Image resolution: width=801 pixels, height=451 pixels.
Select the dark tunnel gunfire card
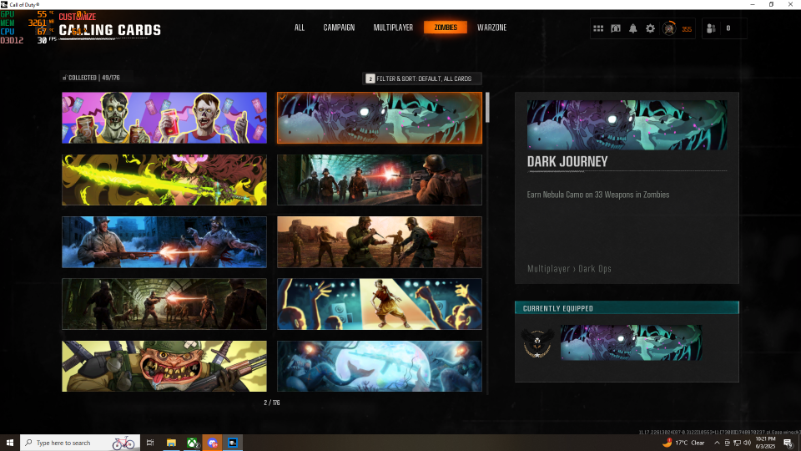click(164, 304)
